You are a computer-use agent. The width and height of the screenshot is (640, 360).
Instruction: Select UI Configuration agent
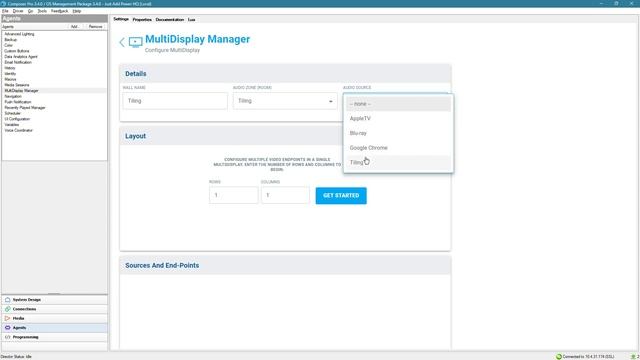tap(17, 119)
